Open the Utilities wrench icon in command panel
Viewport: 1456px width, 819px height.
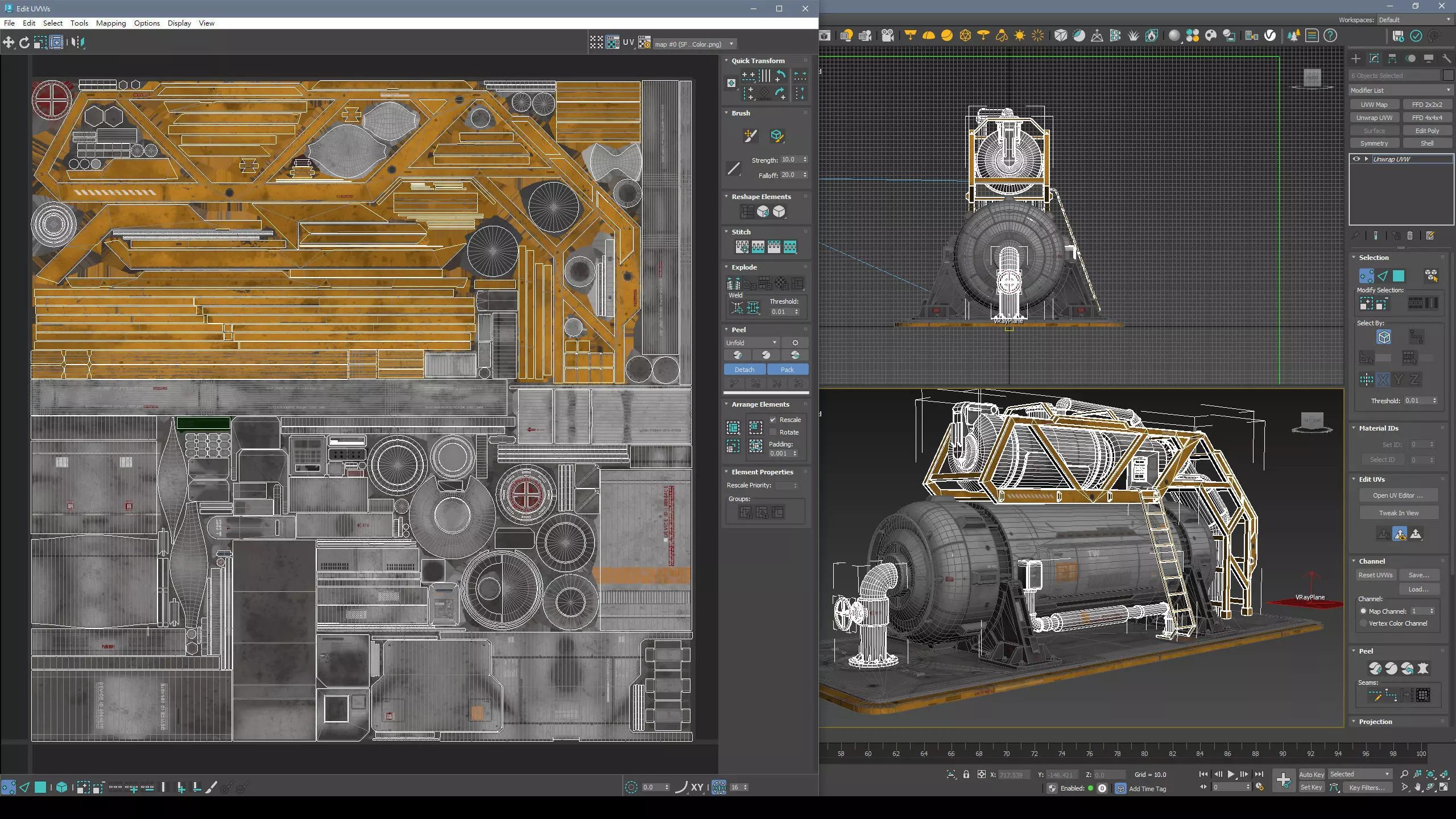(x=1447, y=59)
